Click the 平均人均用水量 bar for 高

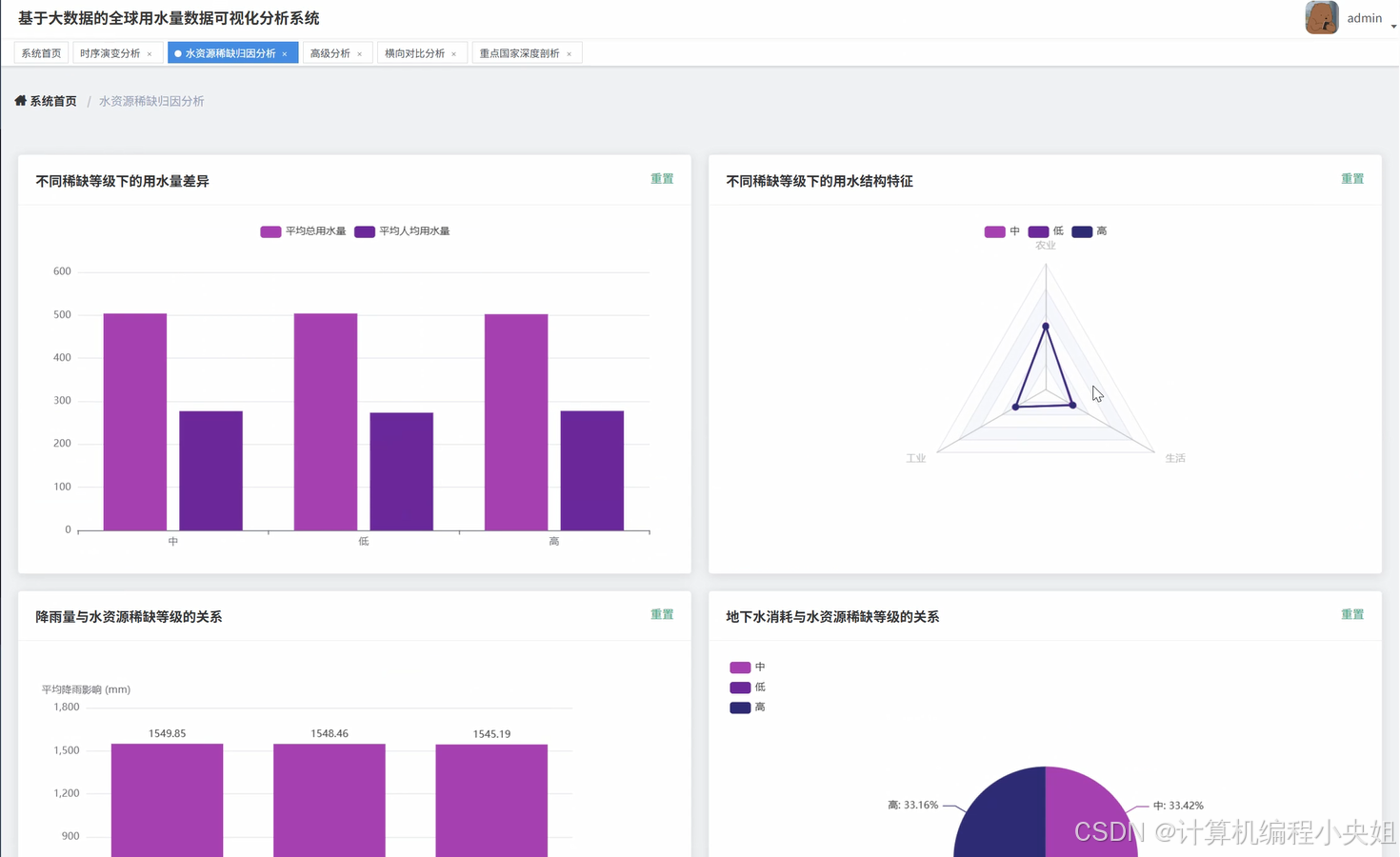click(x=592, y=470)
